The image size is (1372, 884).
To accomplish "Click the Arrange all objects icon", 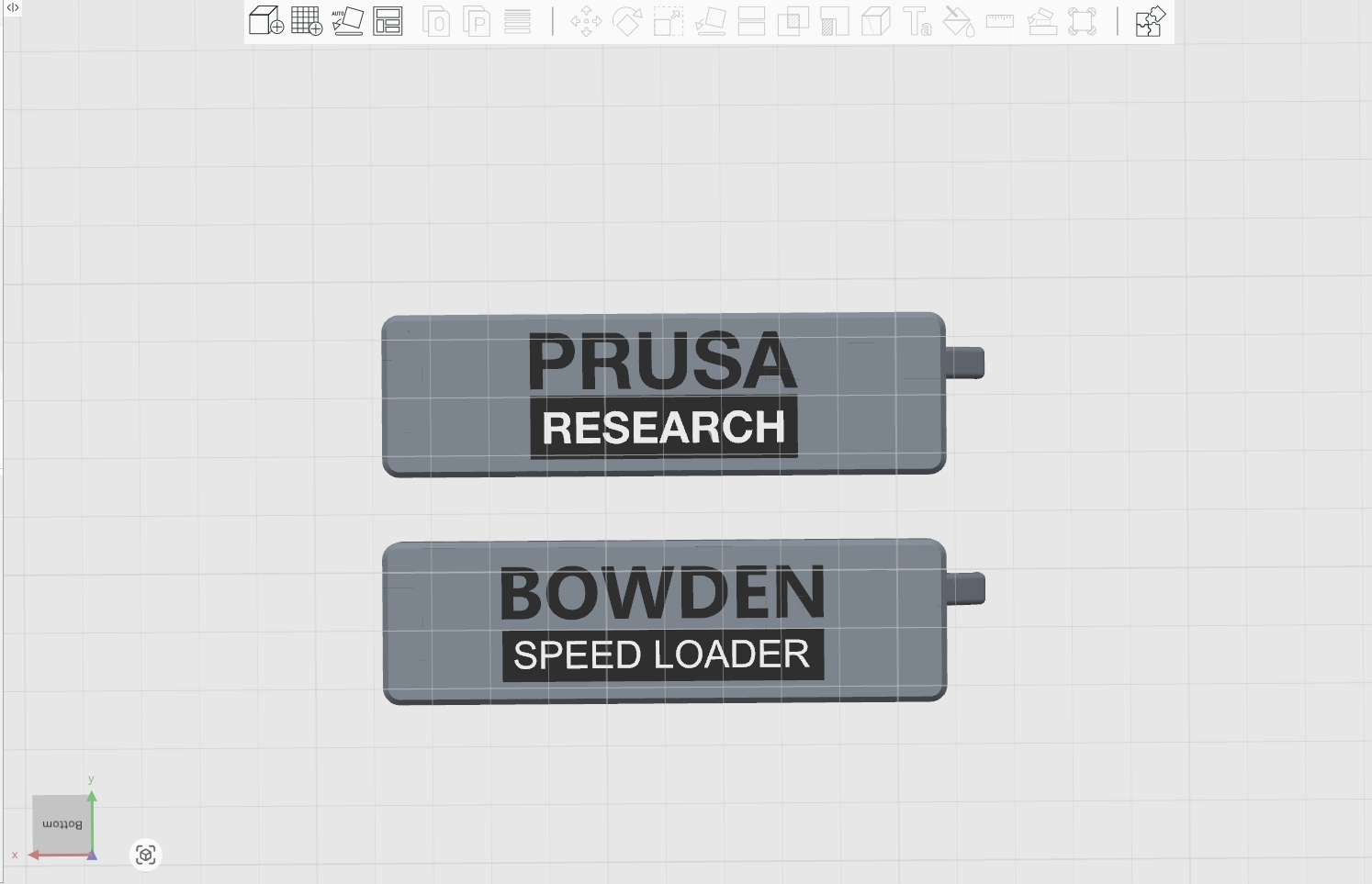I will 388,20.
